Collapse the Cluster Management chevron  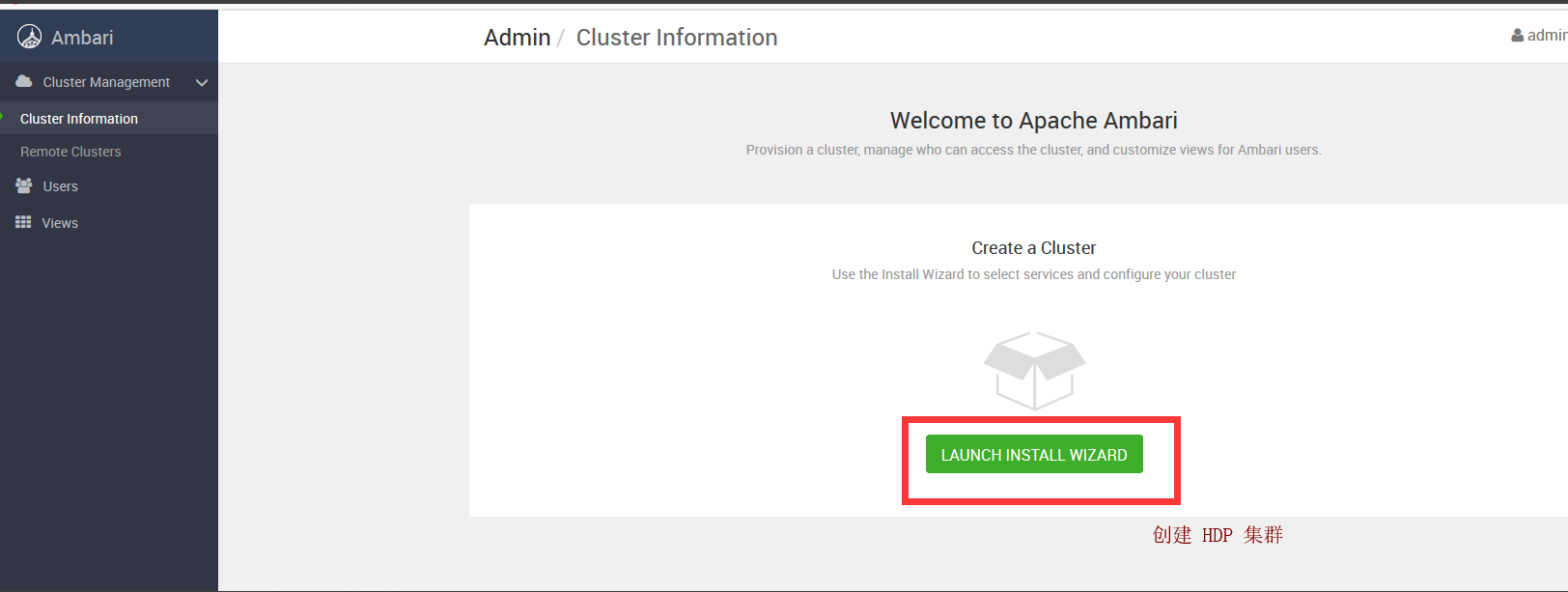pos(202,83)
